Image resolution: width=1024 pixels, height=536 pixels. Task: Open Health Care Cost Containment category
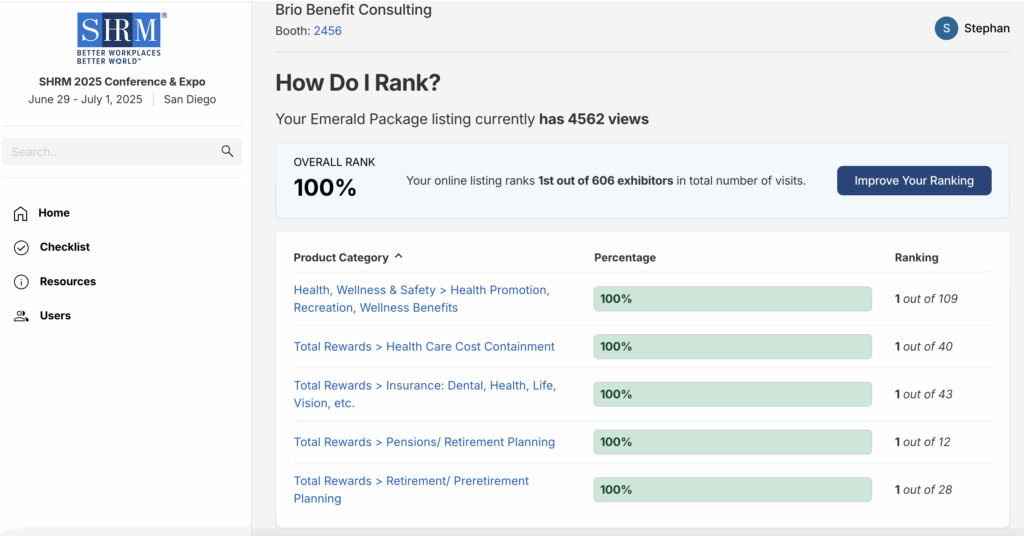pyautogui.click(x=424, y=347)
